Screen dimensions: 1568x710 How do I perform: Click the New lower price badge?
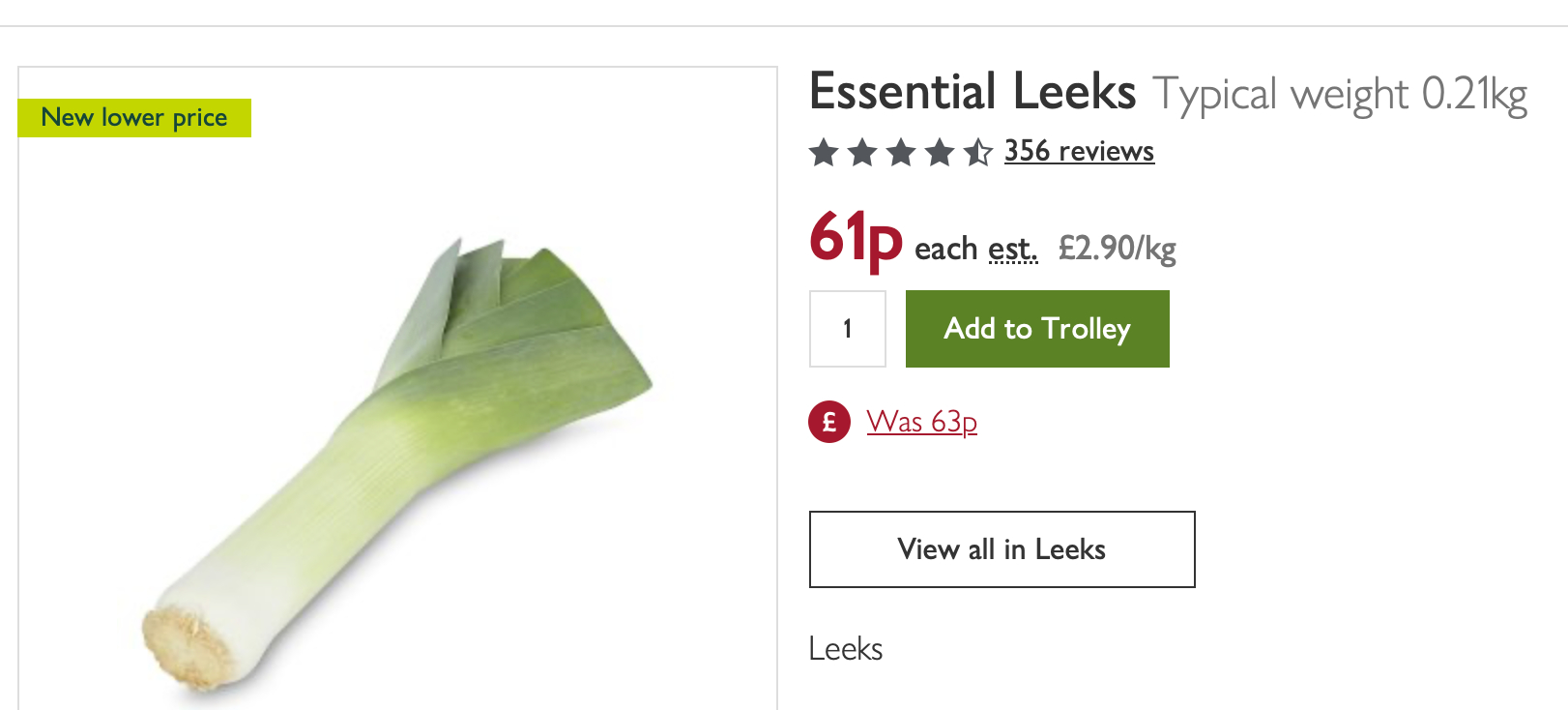click(x=134, y=118)
